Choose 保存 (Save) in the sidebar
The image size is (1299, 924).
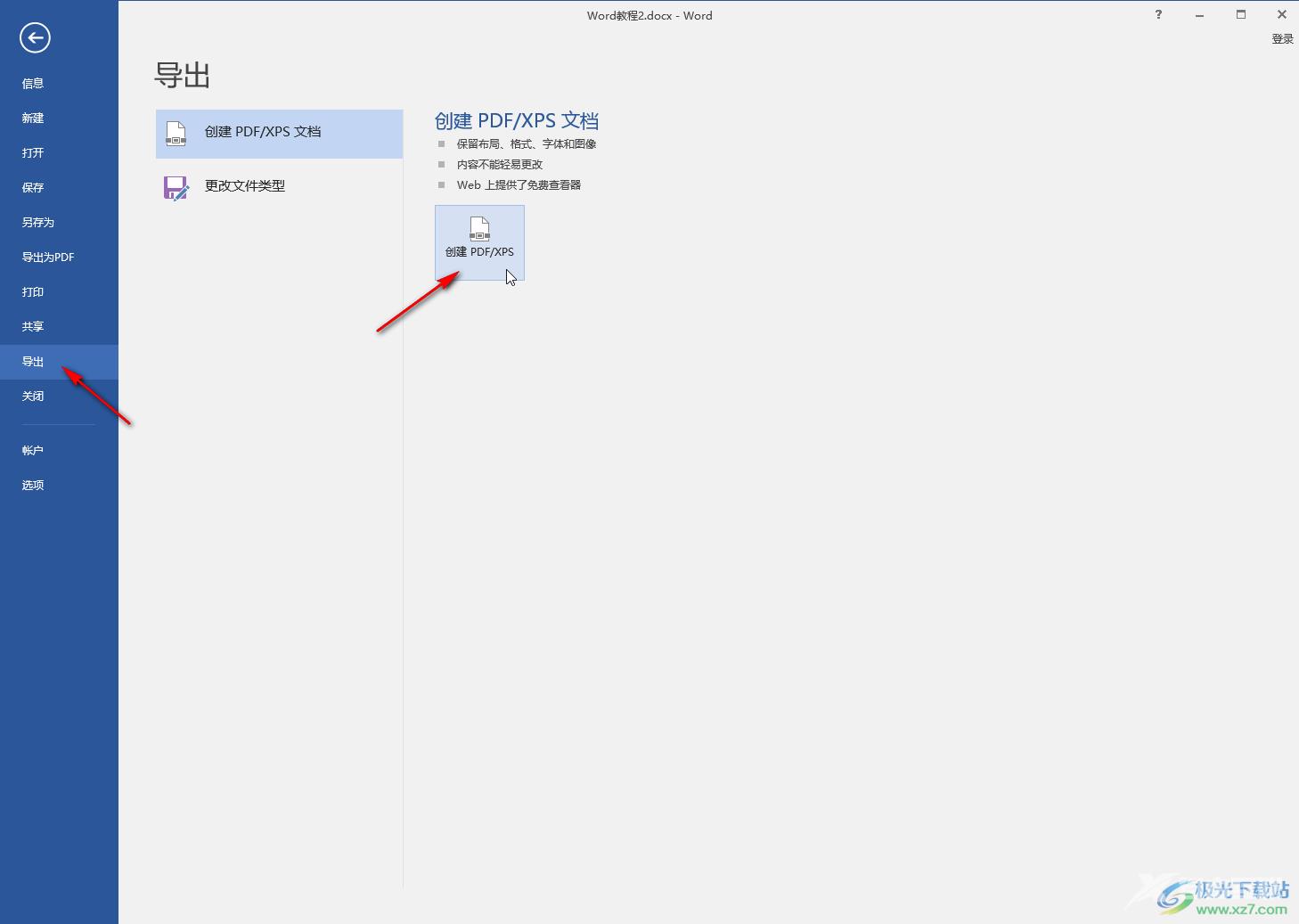point(59,187)
